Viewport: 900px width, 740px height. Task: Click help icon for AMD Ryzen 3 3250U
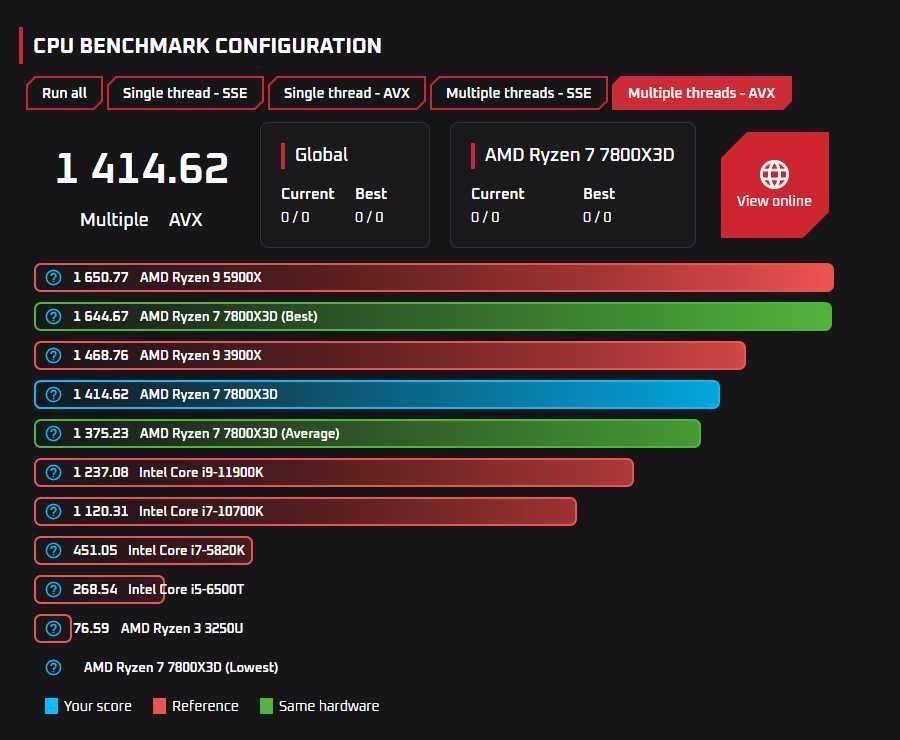tap(53, 629)
